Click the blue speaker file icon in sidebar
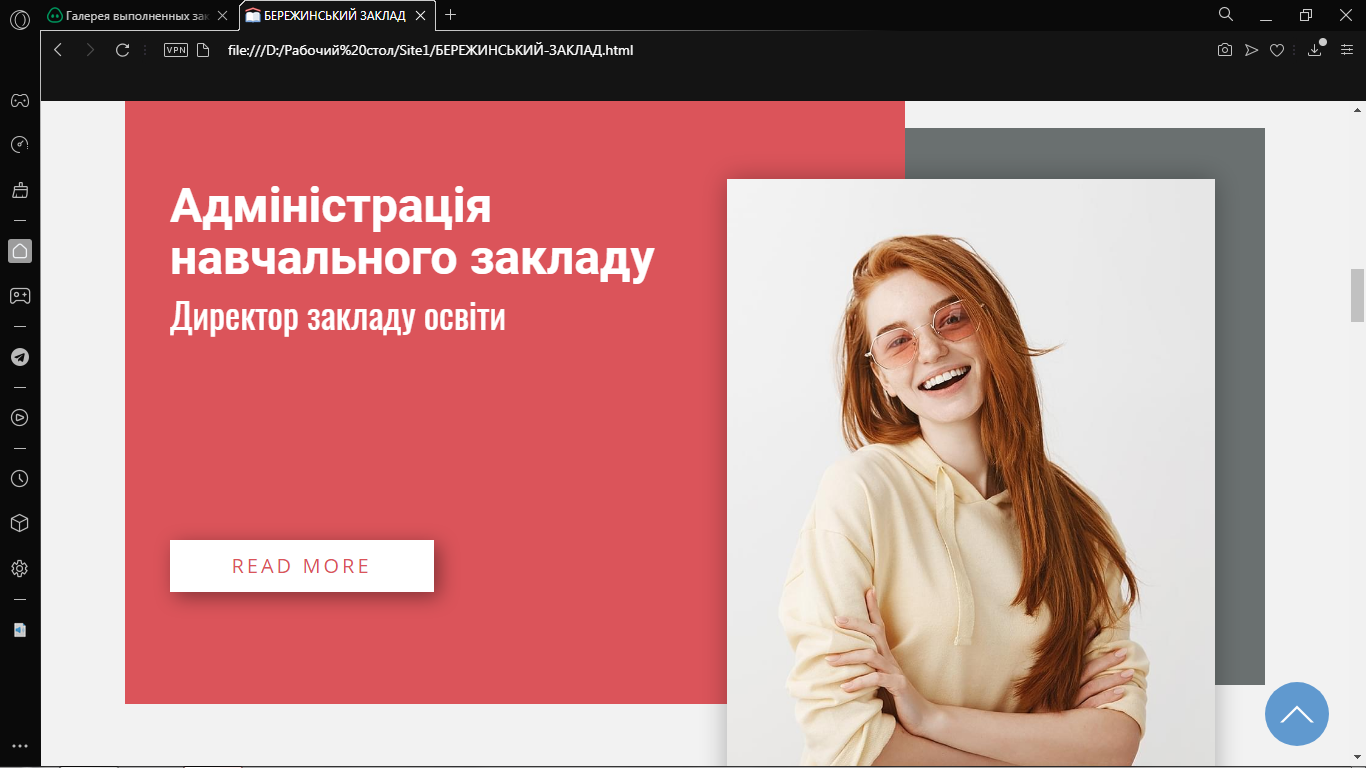Screen dimensions: 1366x768 tap(19, 630)
